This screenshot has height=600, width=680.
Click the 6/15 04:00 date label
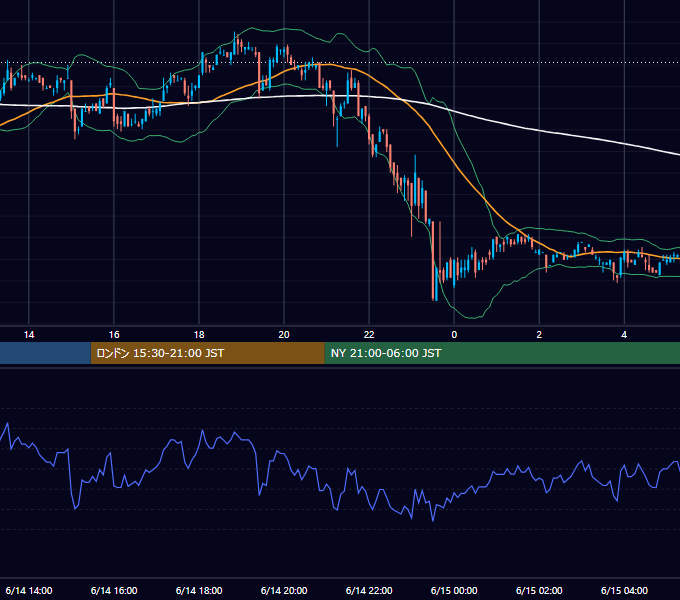click(624, 590)
